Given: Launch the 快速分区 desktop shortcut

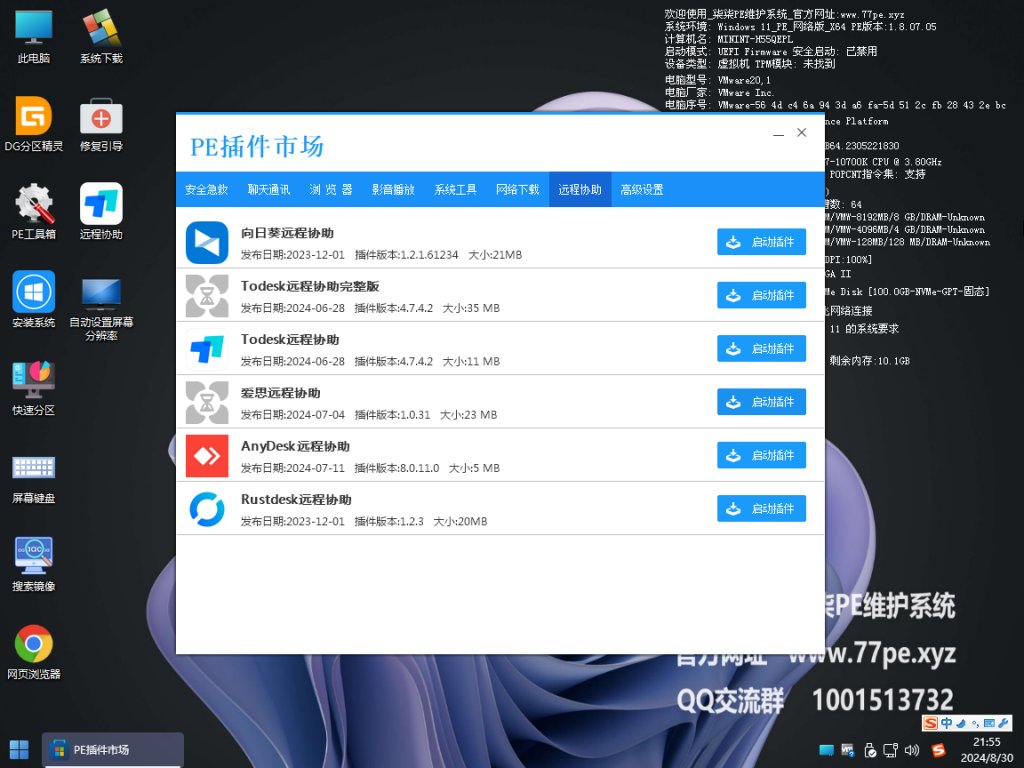Looking at the screenshot, I should pos(33,388).
